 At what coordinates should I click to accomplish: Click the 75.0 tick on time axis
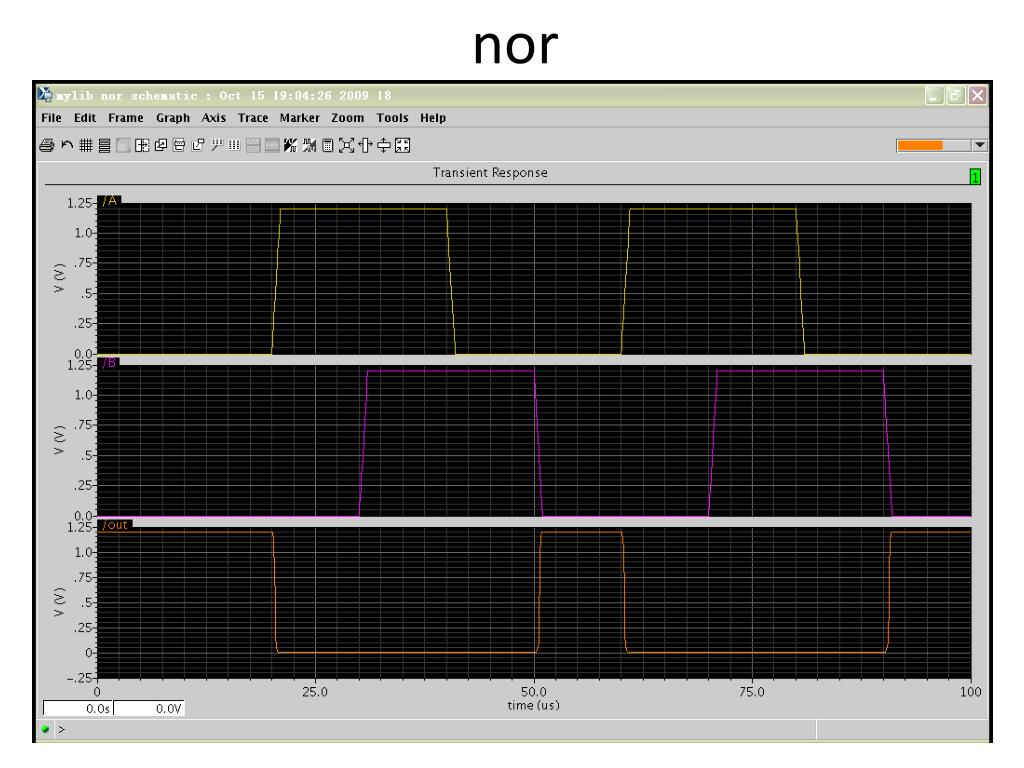point(752,692)
